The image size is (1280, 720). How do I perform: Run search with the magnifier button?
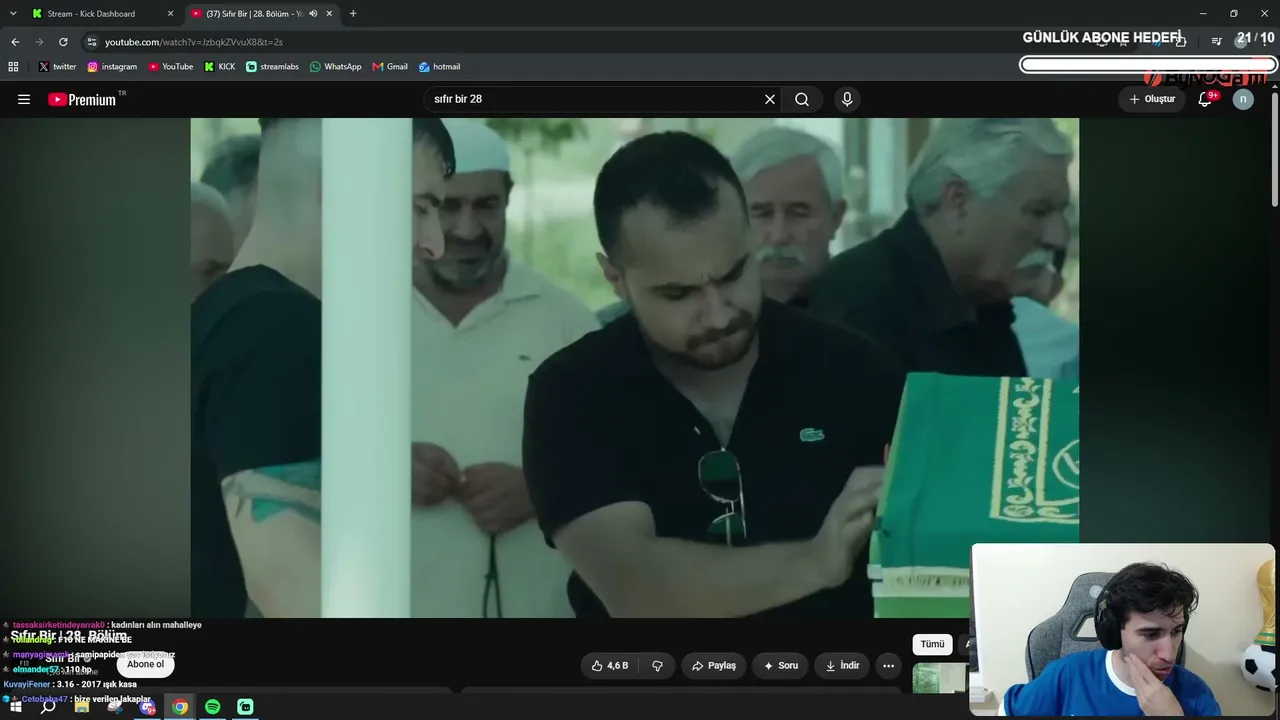(802, 99)
